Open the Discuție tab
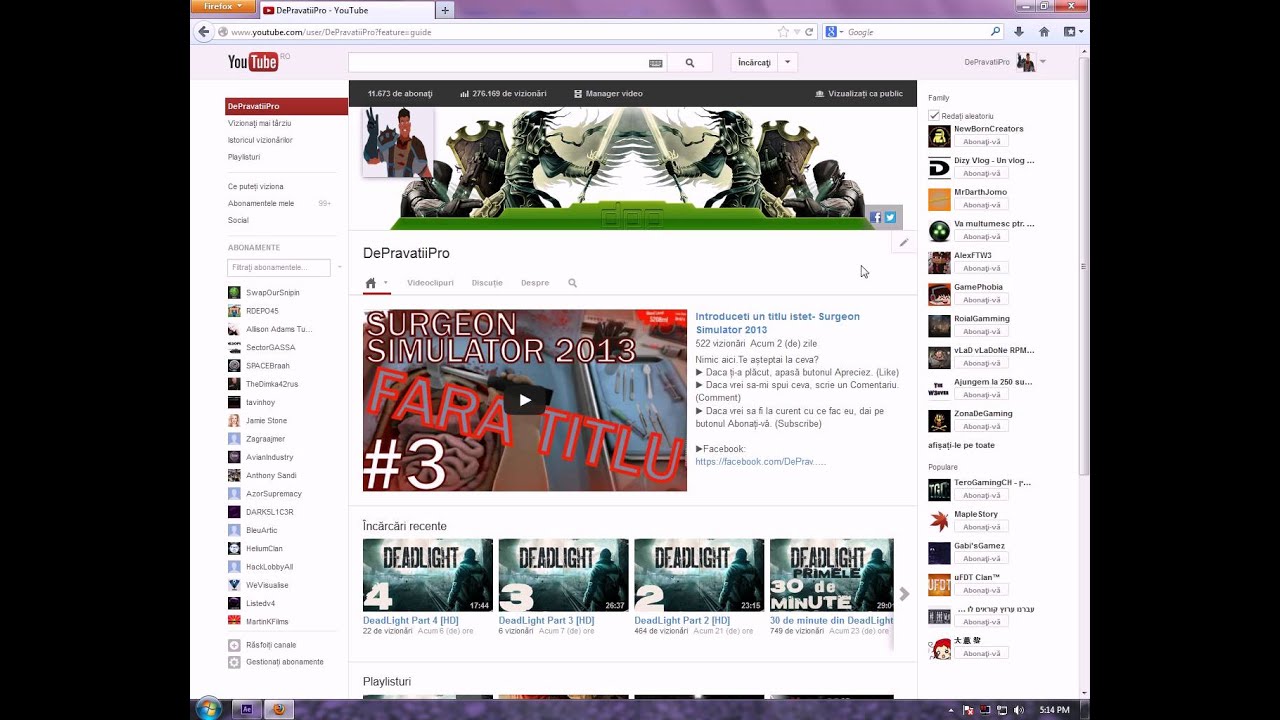Viewport: 1280px width, 720px height. (487, 283)
